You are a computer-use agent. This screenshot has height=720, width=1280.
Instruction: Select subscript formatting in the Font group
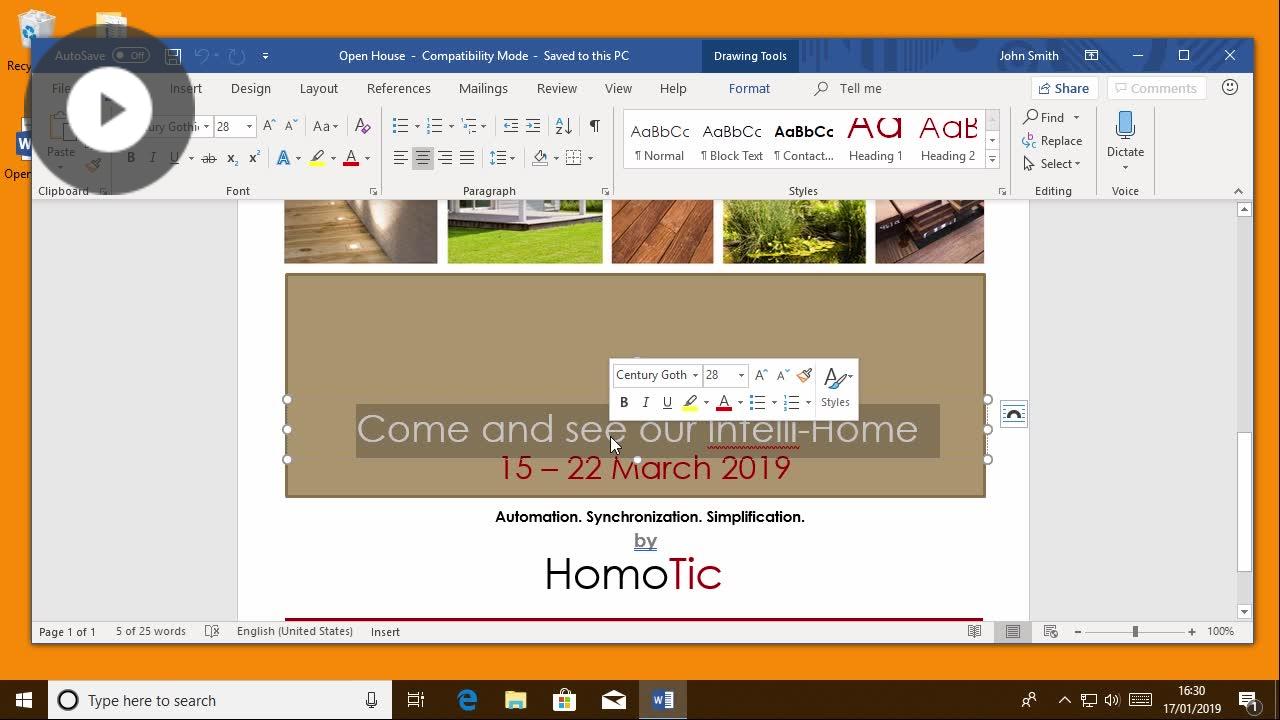231,158
